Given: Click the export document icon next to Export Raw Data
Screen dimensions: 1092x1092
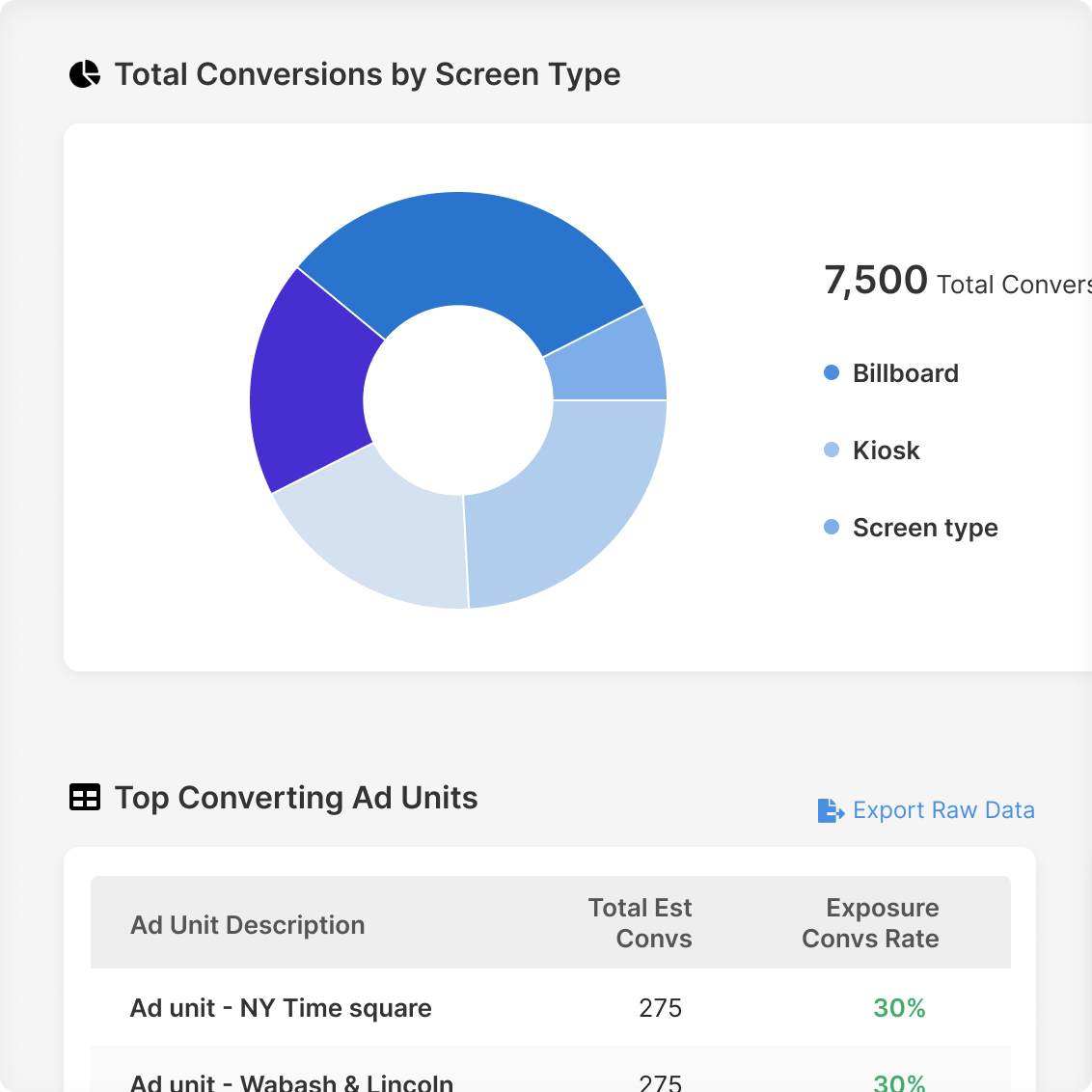Looking at the screenshot, I should (x=830, y=810).
